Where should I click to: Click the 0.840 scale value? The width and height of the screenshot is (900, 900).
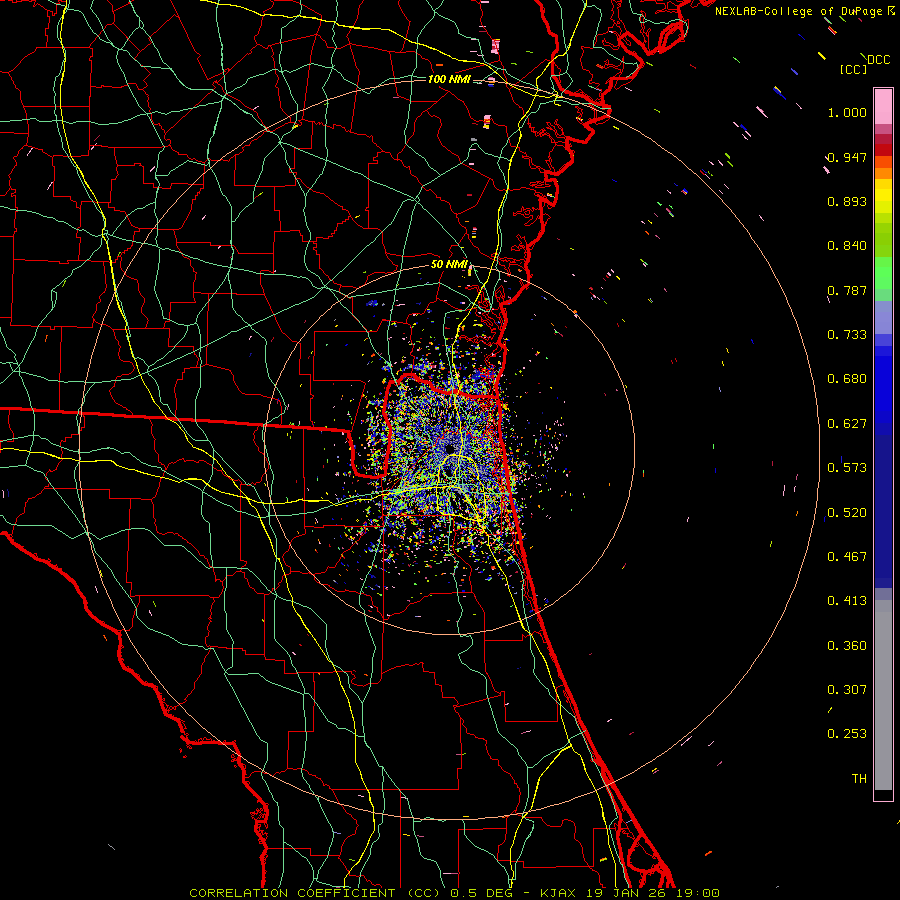click(847, 246)
